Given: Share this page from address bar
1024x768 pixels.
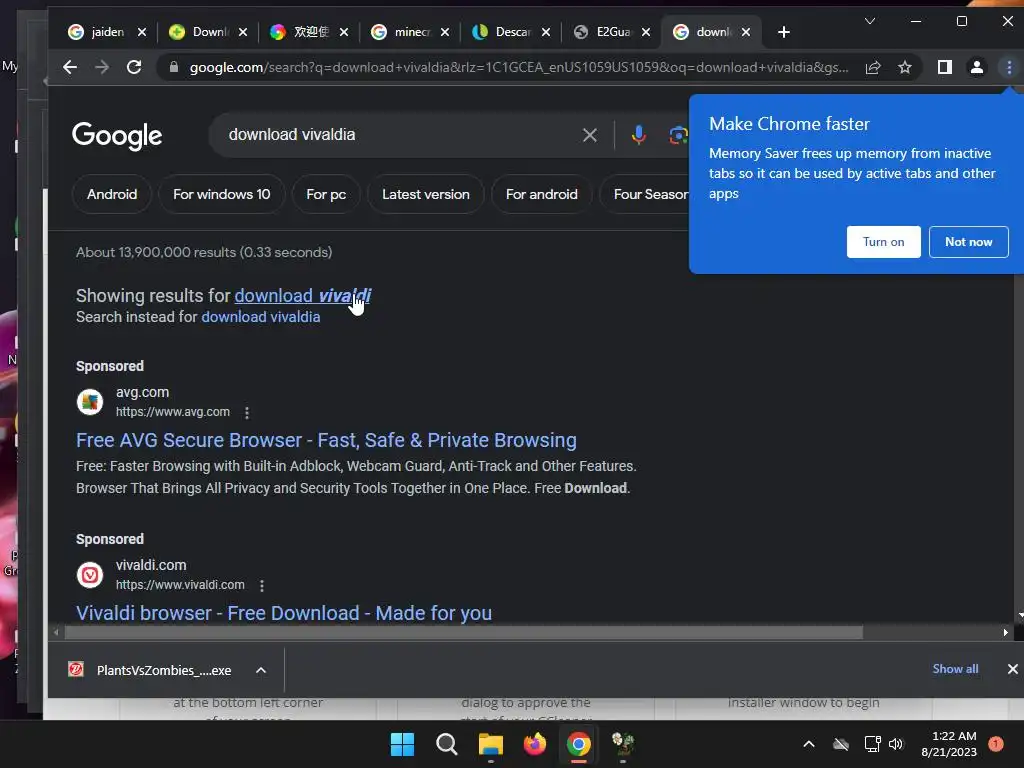Looking at the screenshot, I should pyautogui.click(x=873, y=67).
